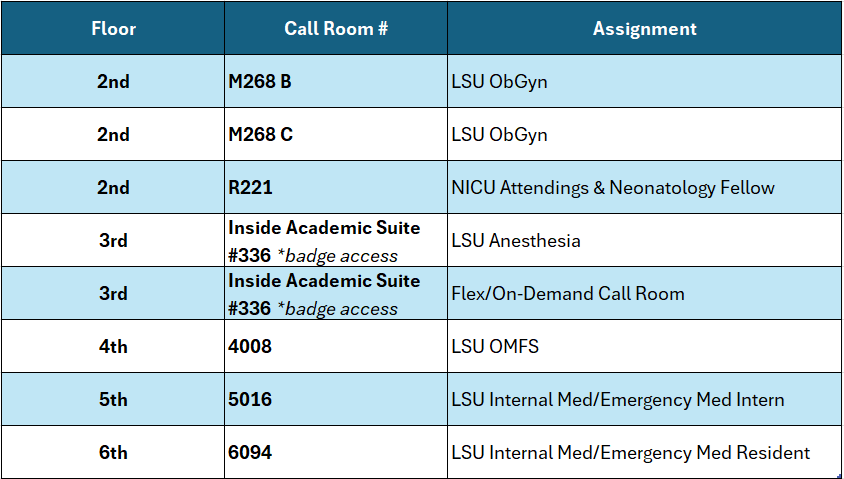Click the Floor column header
The width and height of the screenshot is (844, 479).
(113, 29)
